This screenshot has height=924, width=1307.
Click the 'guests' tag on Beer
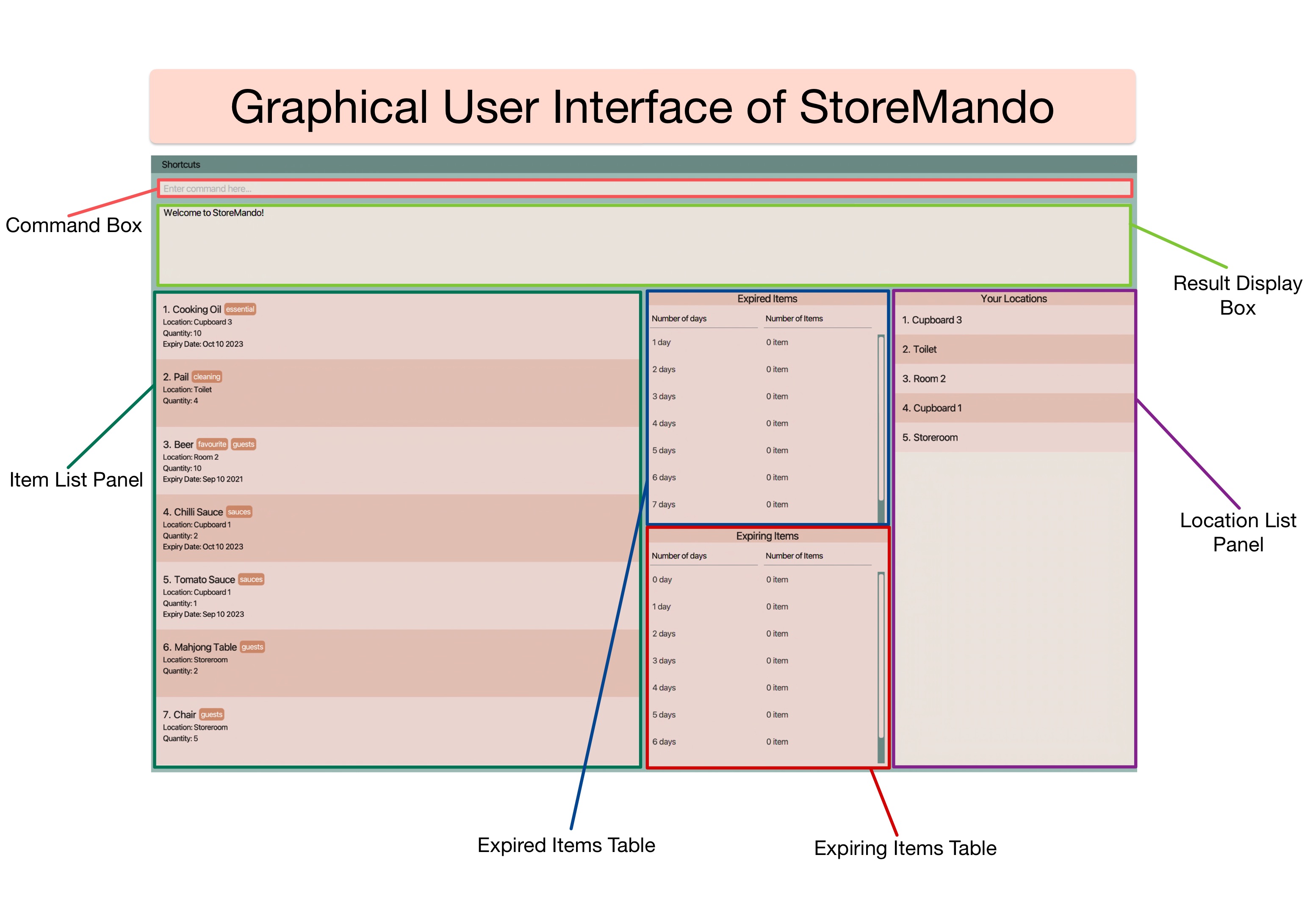click(244, 444)
